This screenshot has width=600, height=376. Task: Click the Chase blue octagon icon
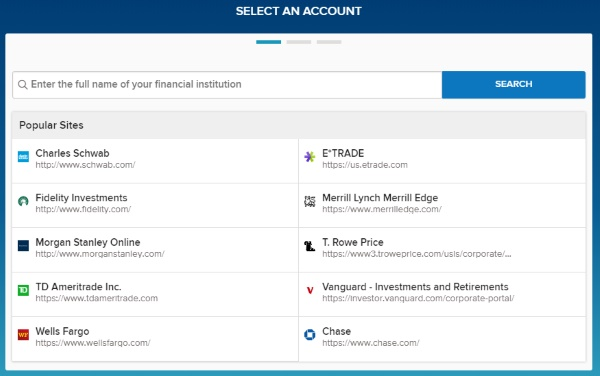[310, 335]
